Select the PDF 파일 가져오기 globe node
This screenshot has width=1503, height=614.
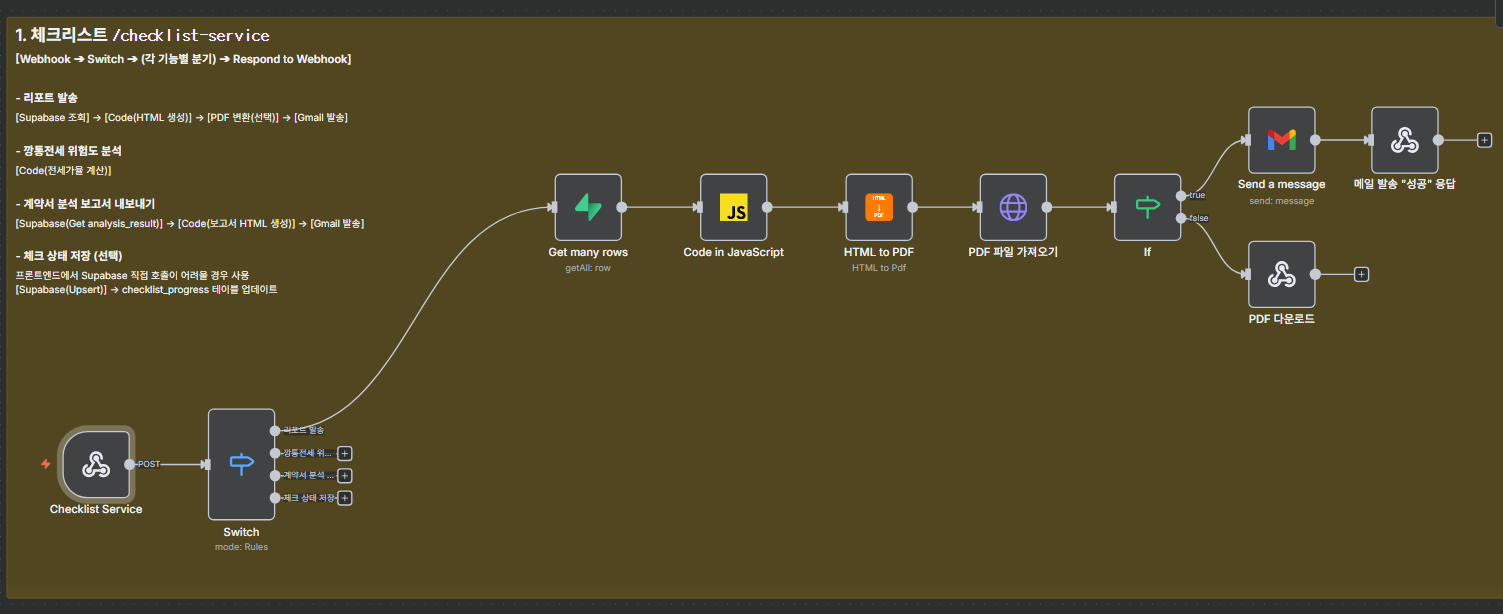tap(1013, 207)
